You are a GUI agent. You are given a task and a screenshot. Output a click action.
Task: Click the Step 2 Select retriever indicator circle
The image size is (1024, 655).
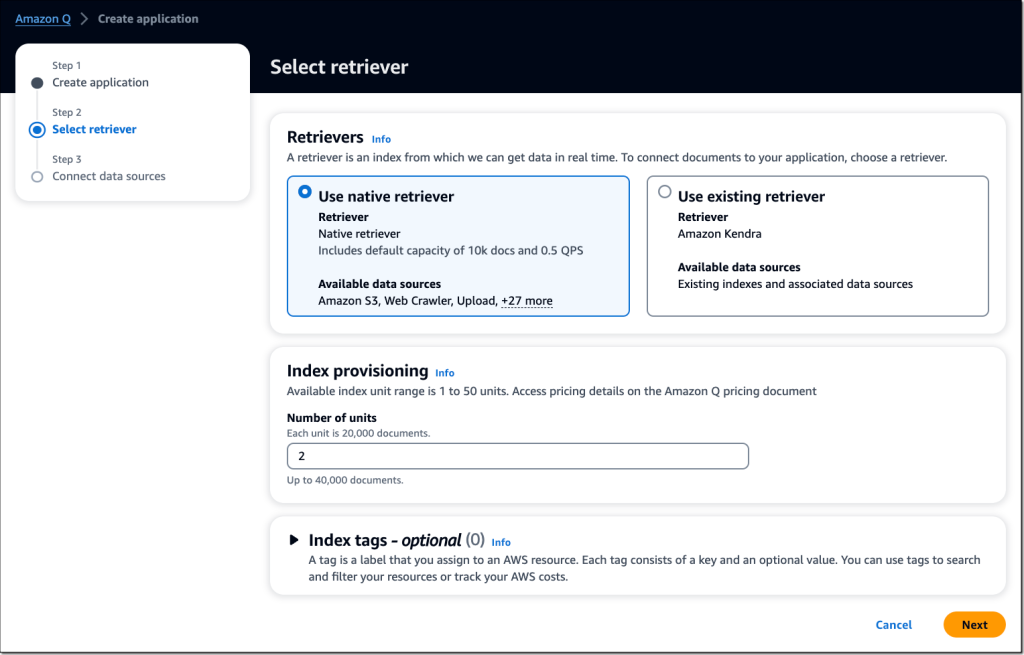click(x=37, y=128)
